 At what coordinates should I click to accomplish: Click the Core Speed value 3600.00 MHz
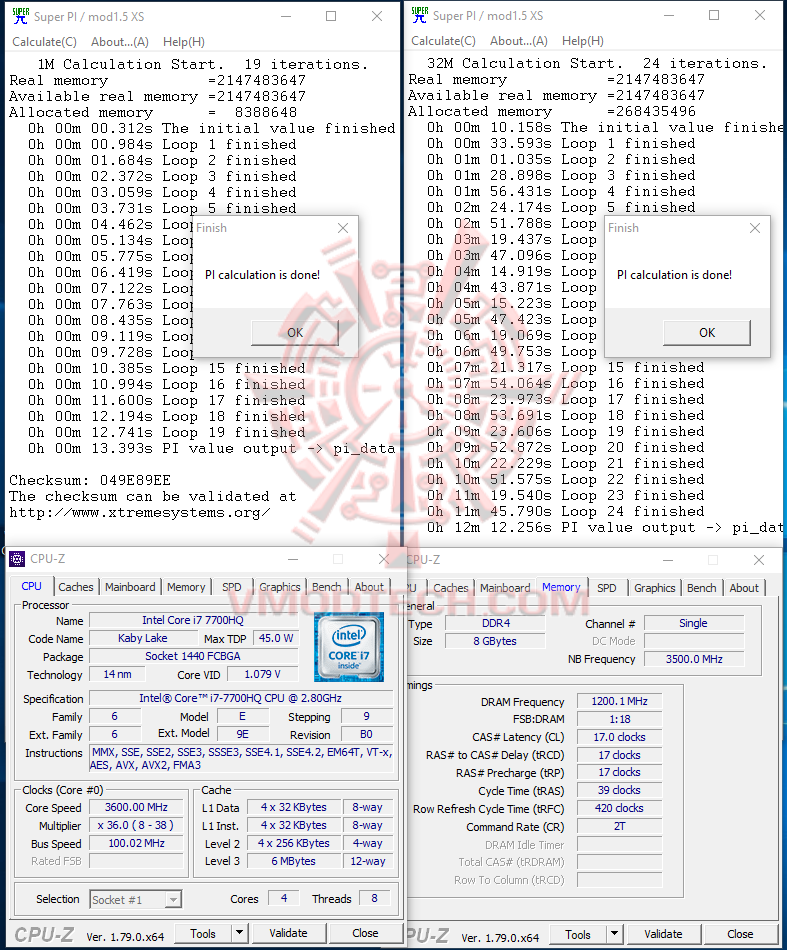tap(136, 807)
